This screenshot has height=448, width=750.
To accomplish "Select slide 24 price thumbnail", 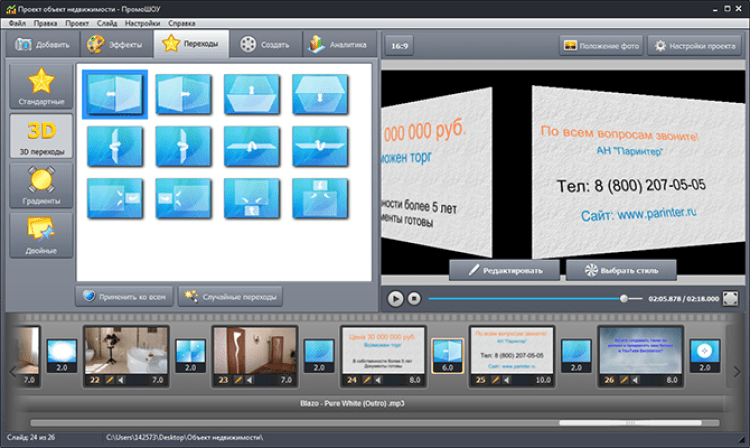I will click(x=384, y=350).
